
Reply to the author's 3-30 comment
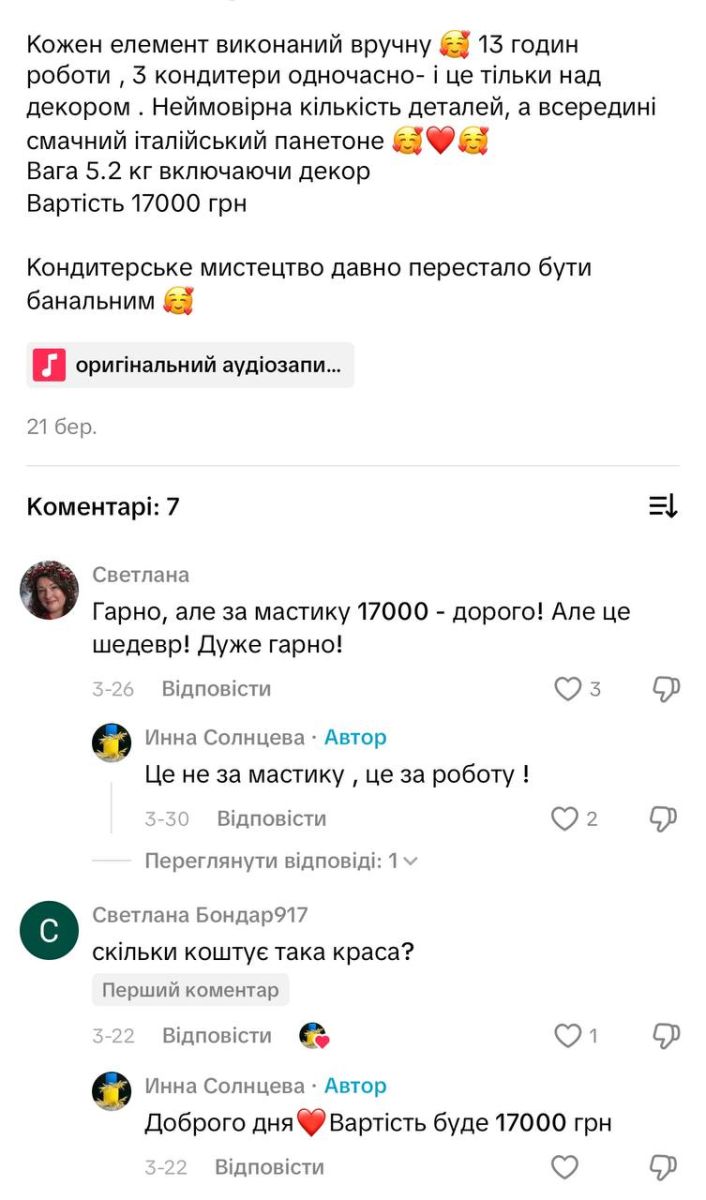271,819
